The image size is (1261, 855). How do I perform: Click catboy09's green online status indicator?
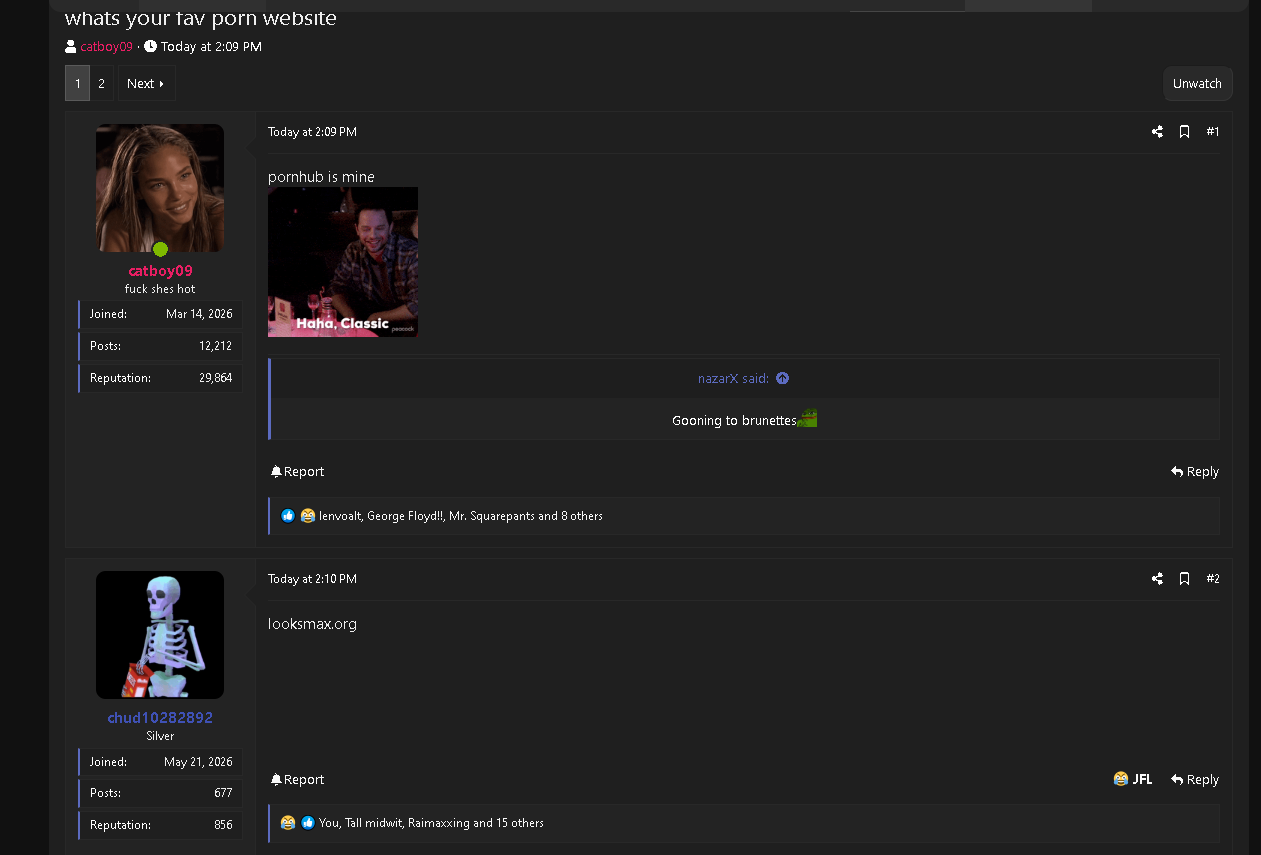160,249
